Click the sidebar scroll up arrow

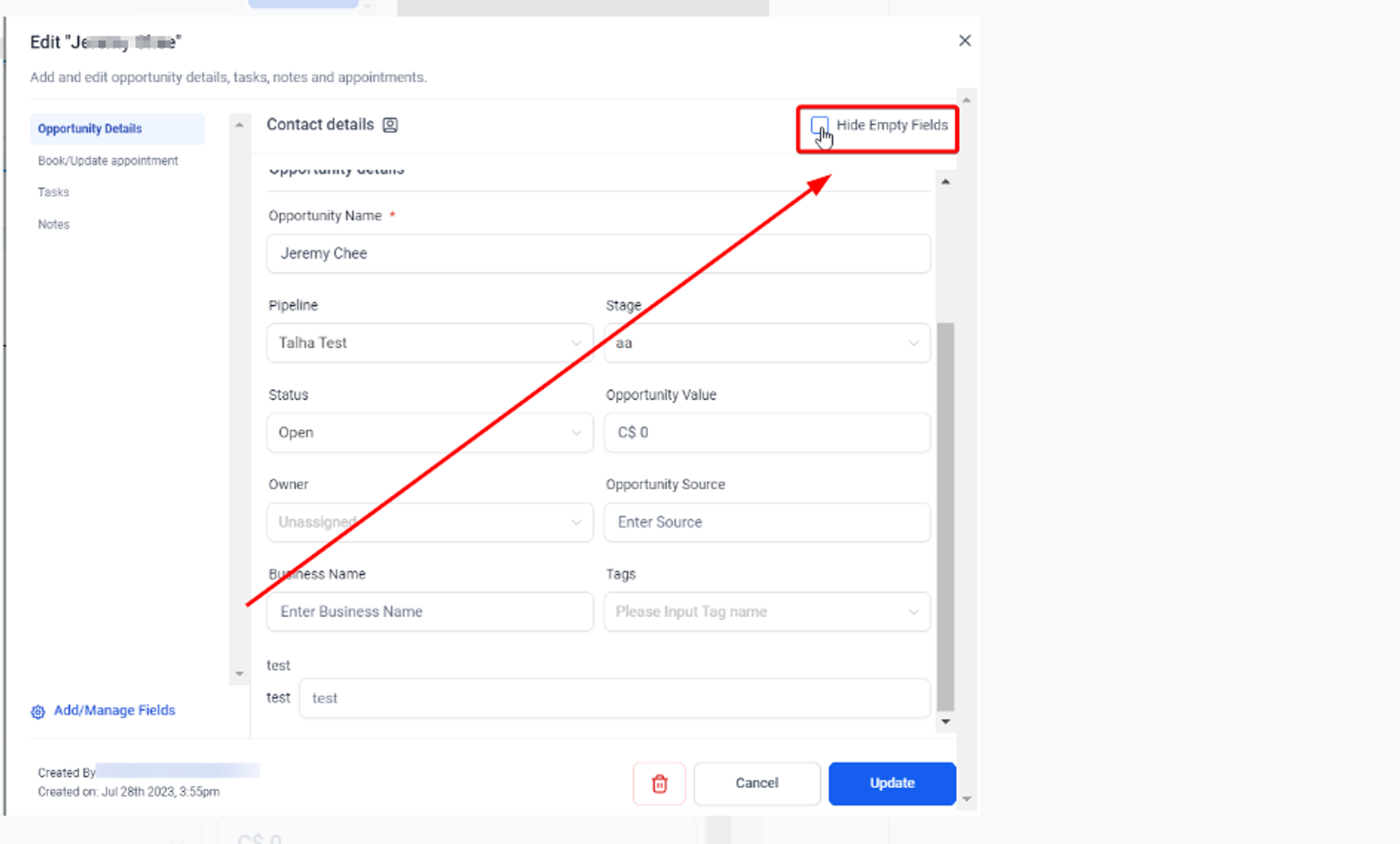point(239,125)
